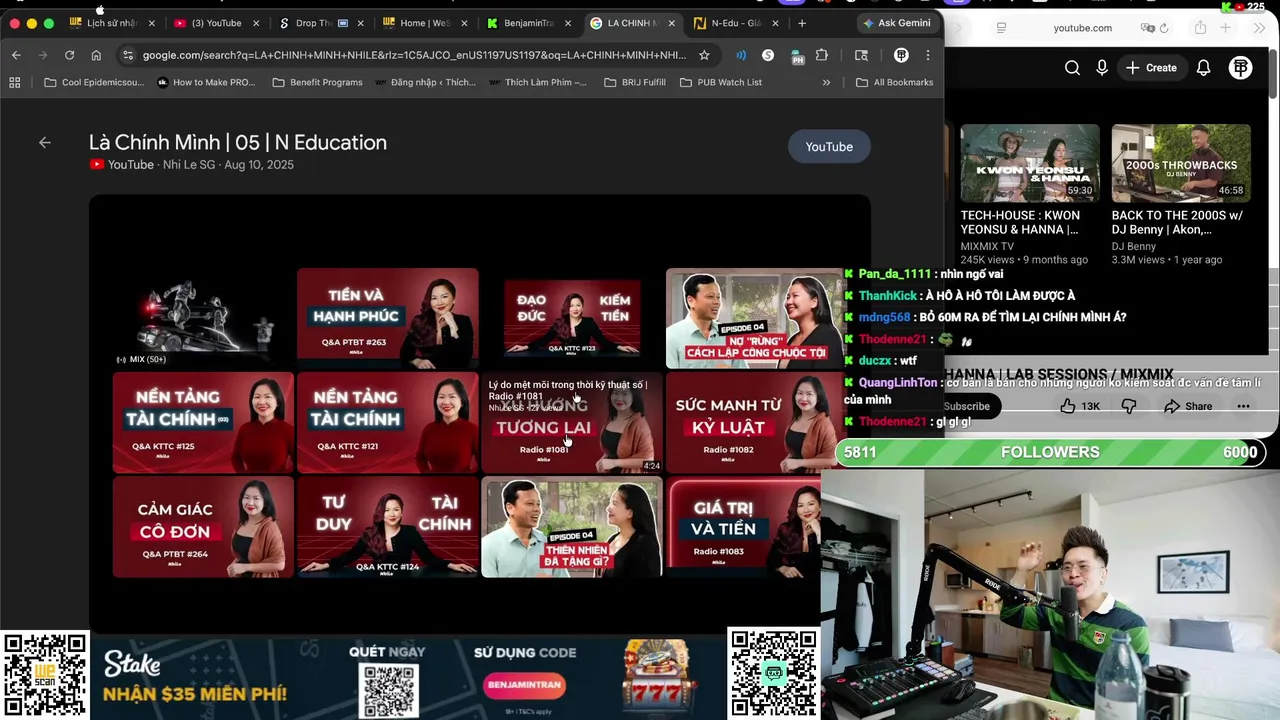Open the How to Make PRO... bookmark

pos(206,82)
